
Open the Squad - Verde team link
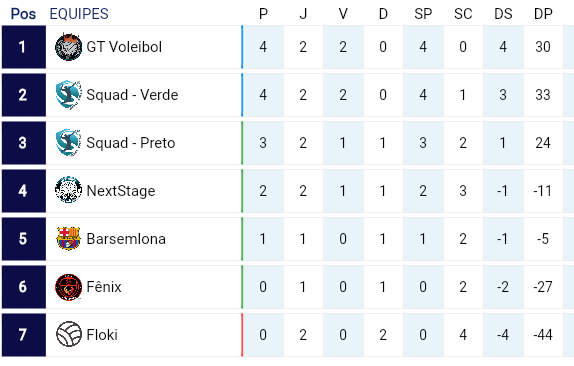132,95
